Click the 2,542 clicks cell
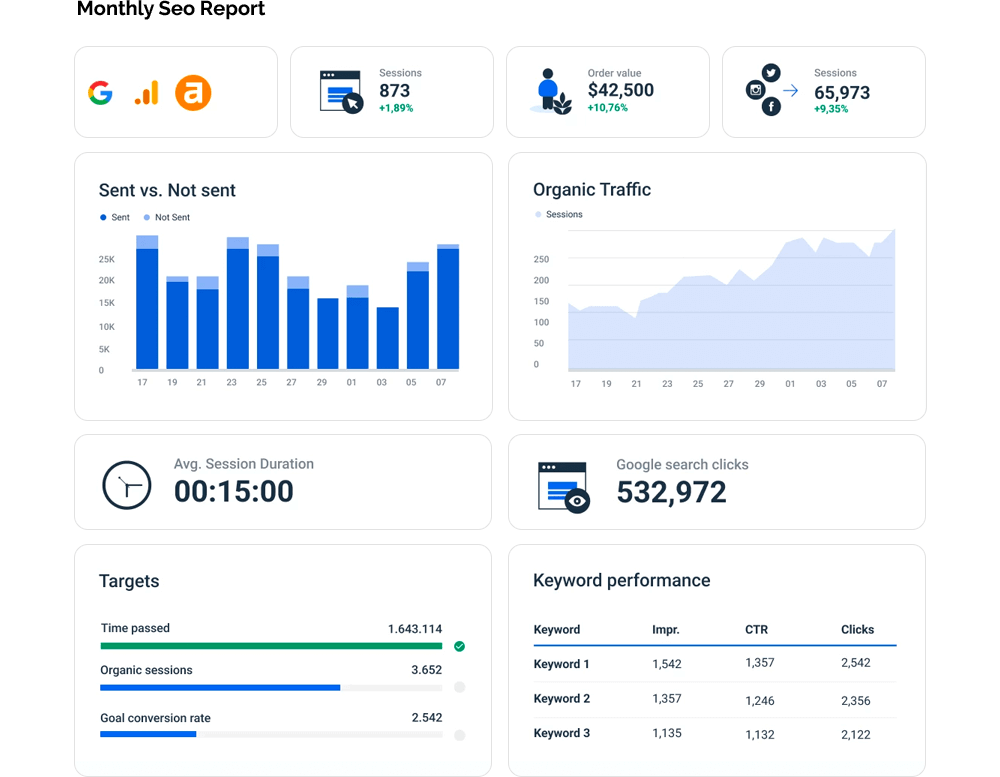1000x777 pixels. tap(855, 663)
